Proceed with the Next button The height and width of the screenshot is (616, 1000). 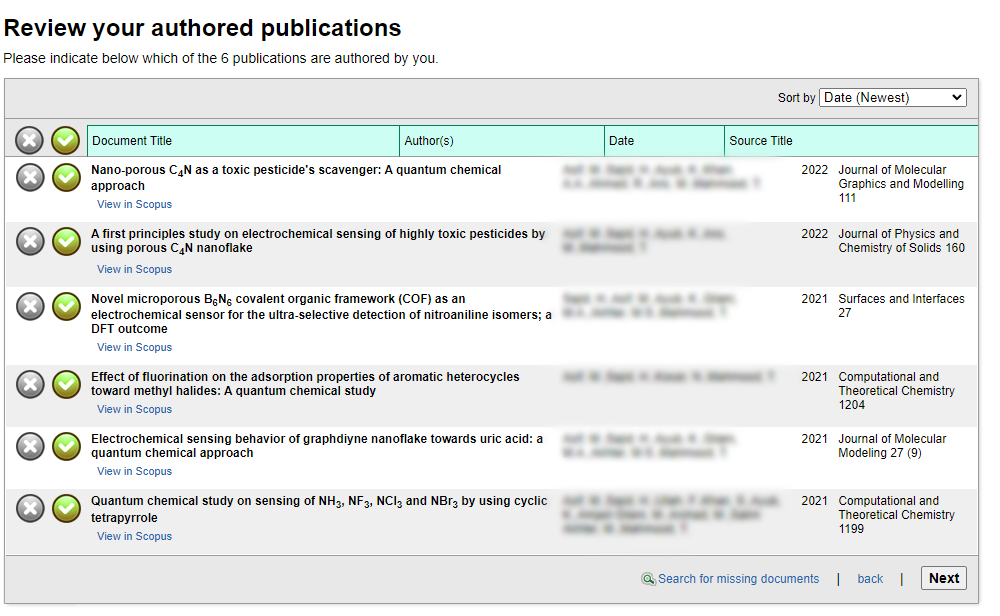click(x=944, y=578)
